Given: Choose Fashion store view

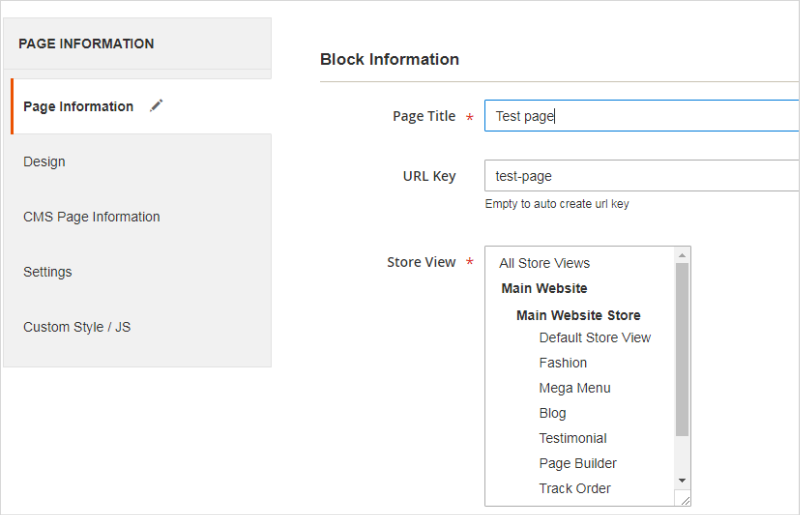Looking at the screenshot, I should pyautogui.click(x=563, y=363).
